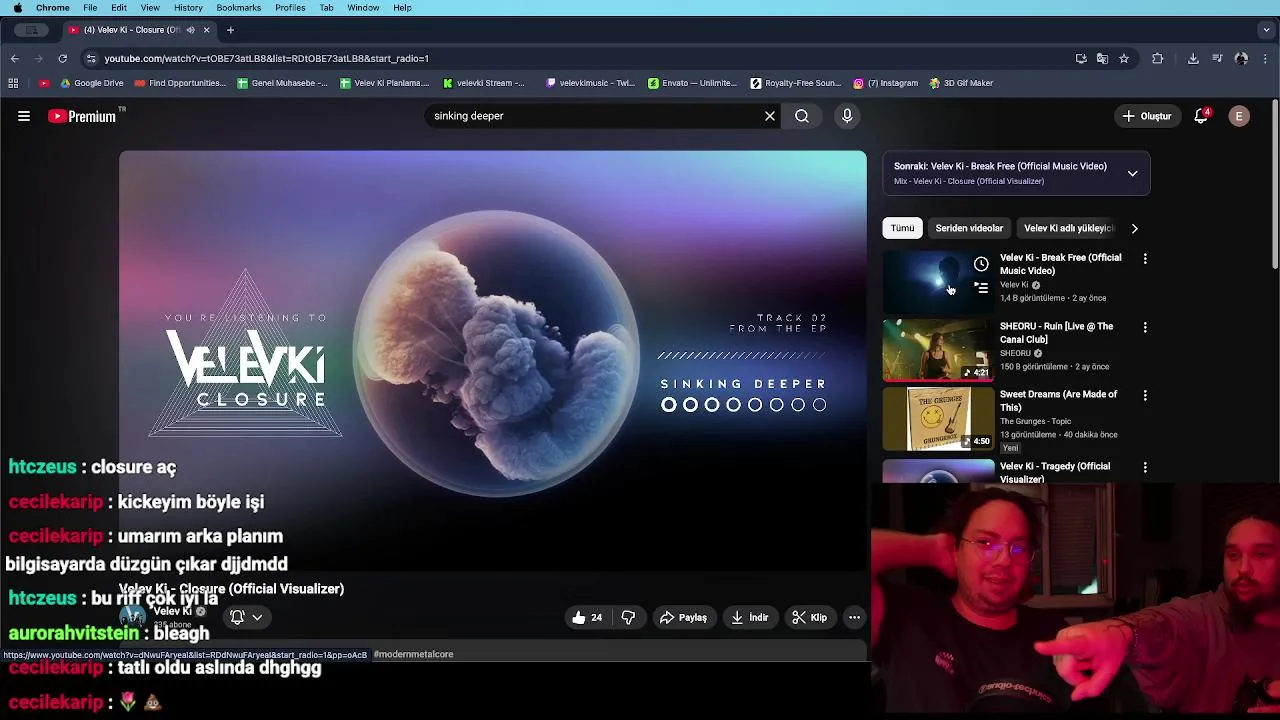The height and width of the screenshot is (720, 1280).
Task: Click the Paylaş share button
Action: (x=683, y=617)
